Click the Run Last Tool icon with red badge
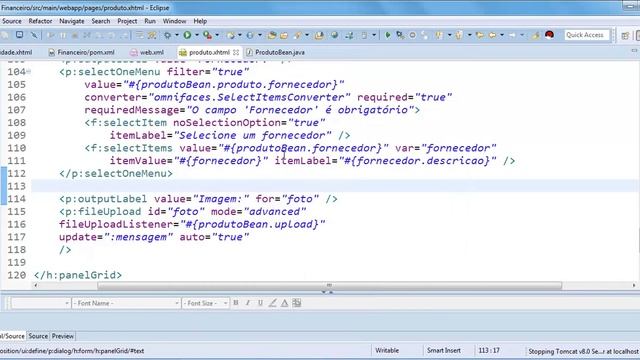Screen dimensions: 640x360 tap(207, 36)
